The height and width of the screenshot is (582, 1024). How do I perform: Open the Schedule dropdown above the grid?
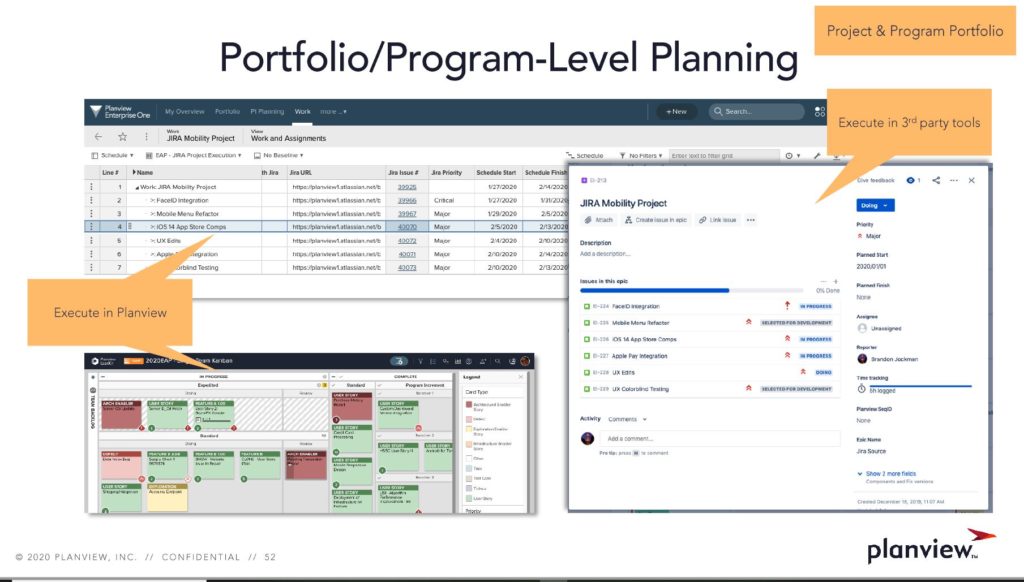[x=112, y=155]
